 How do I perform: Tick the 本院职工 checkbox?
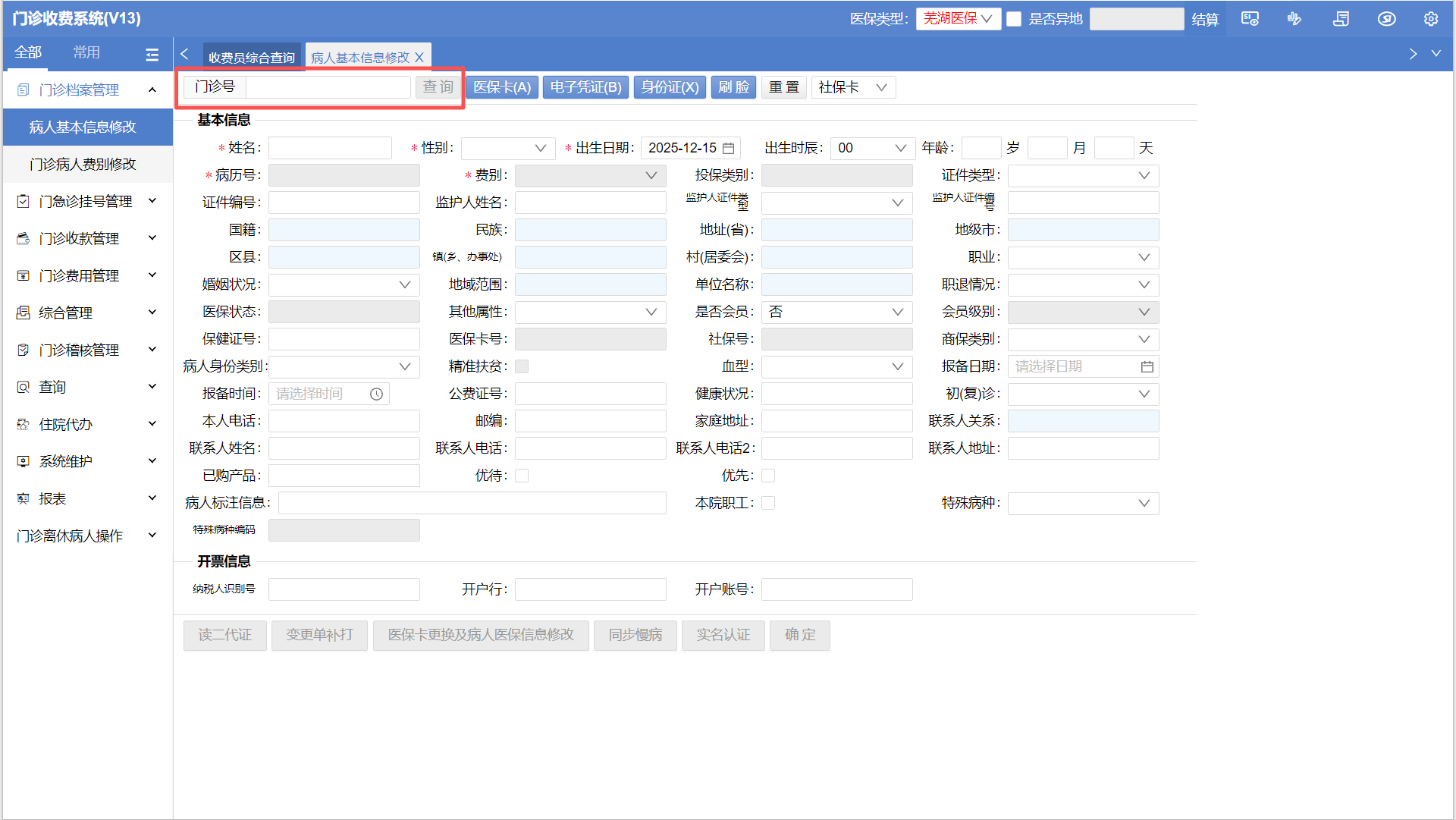[768, 504]
